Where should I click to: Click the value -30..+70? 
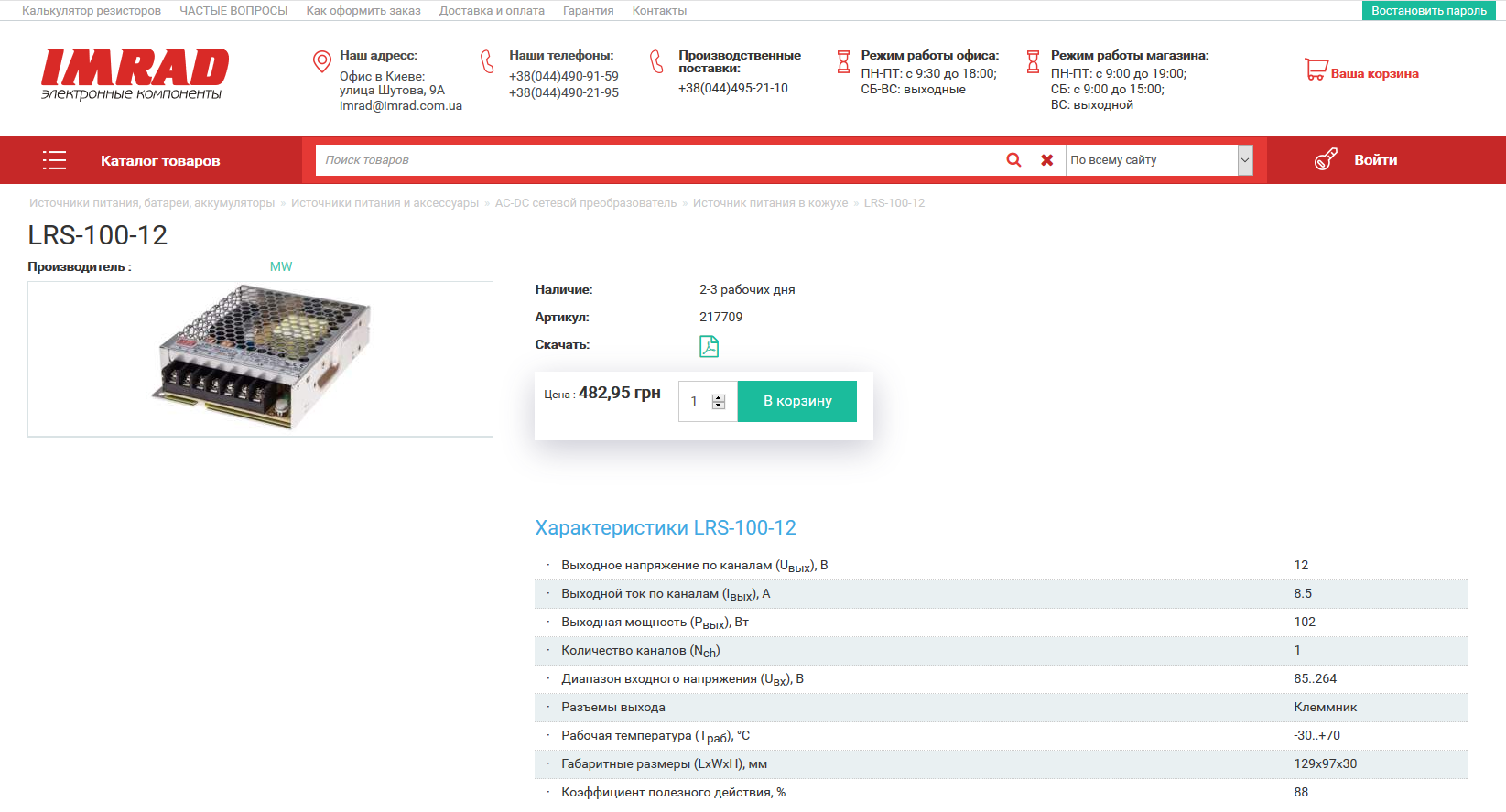coord(1317,735)
